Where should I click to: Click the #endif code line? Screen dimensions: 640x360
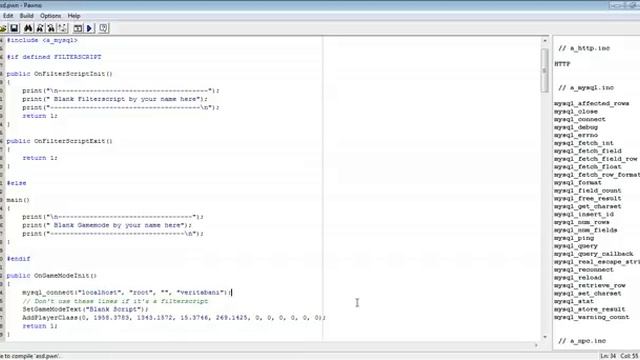point(18,259)
